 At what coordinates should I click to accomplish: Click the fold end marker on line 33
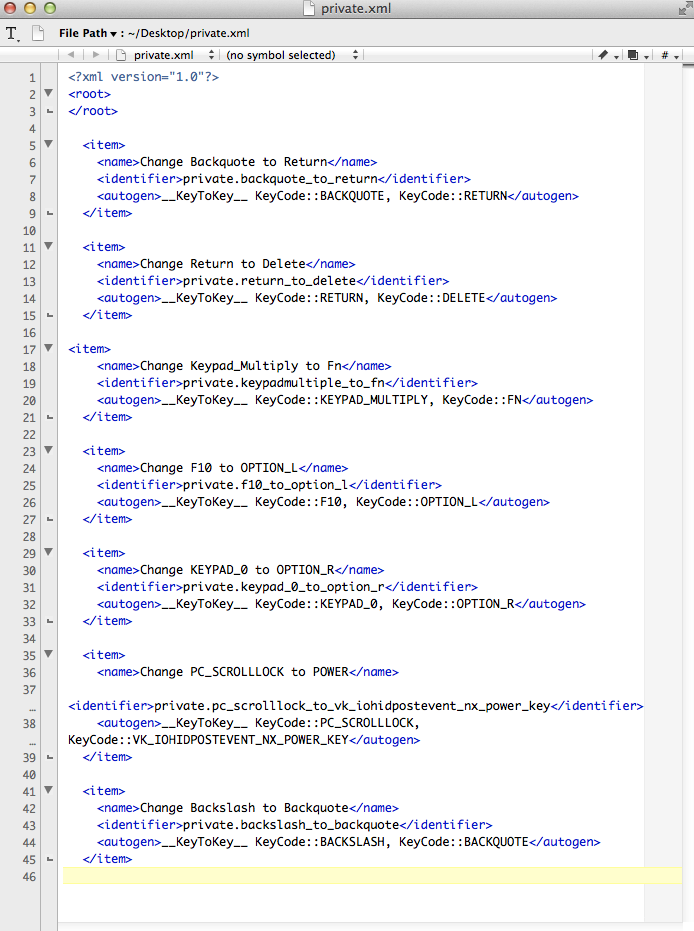click(50, 621)
